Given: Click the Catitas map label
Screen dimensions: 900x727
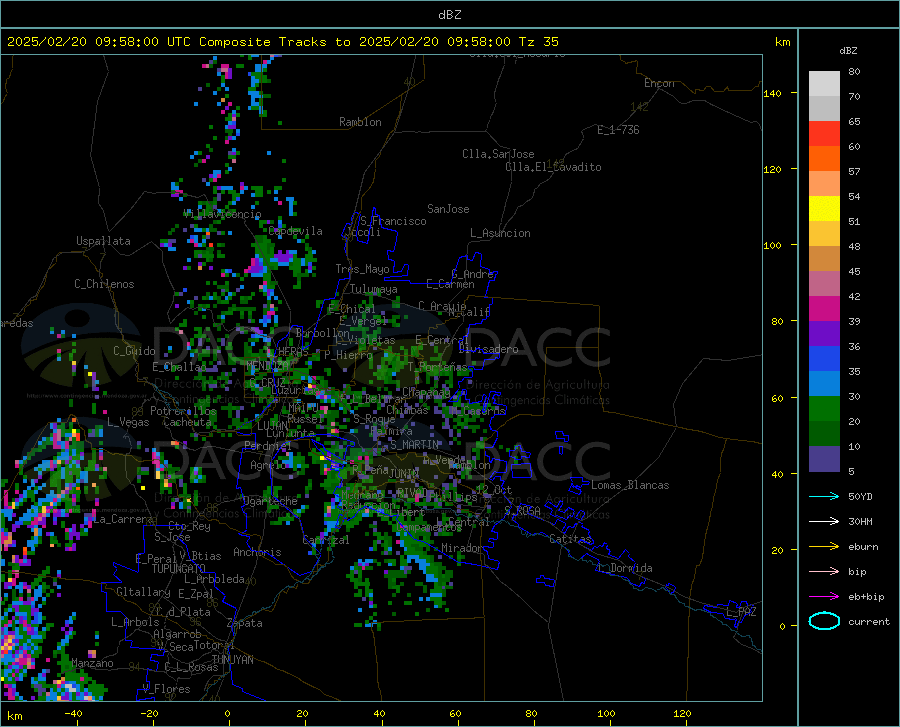Looking at the screenshot, I should coord(570,539).
